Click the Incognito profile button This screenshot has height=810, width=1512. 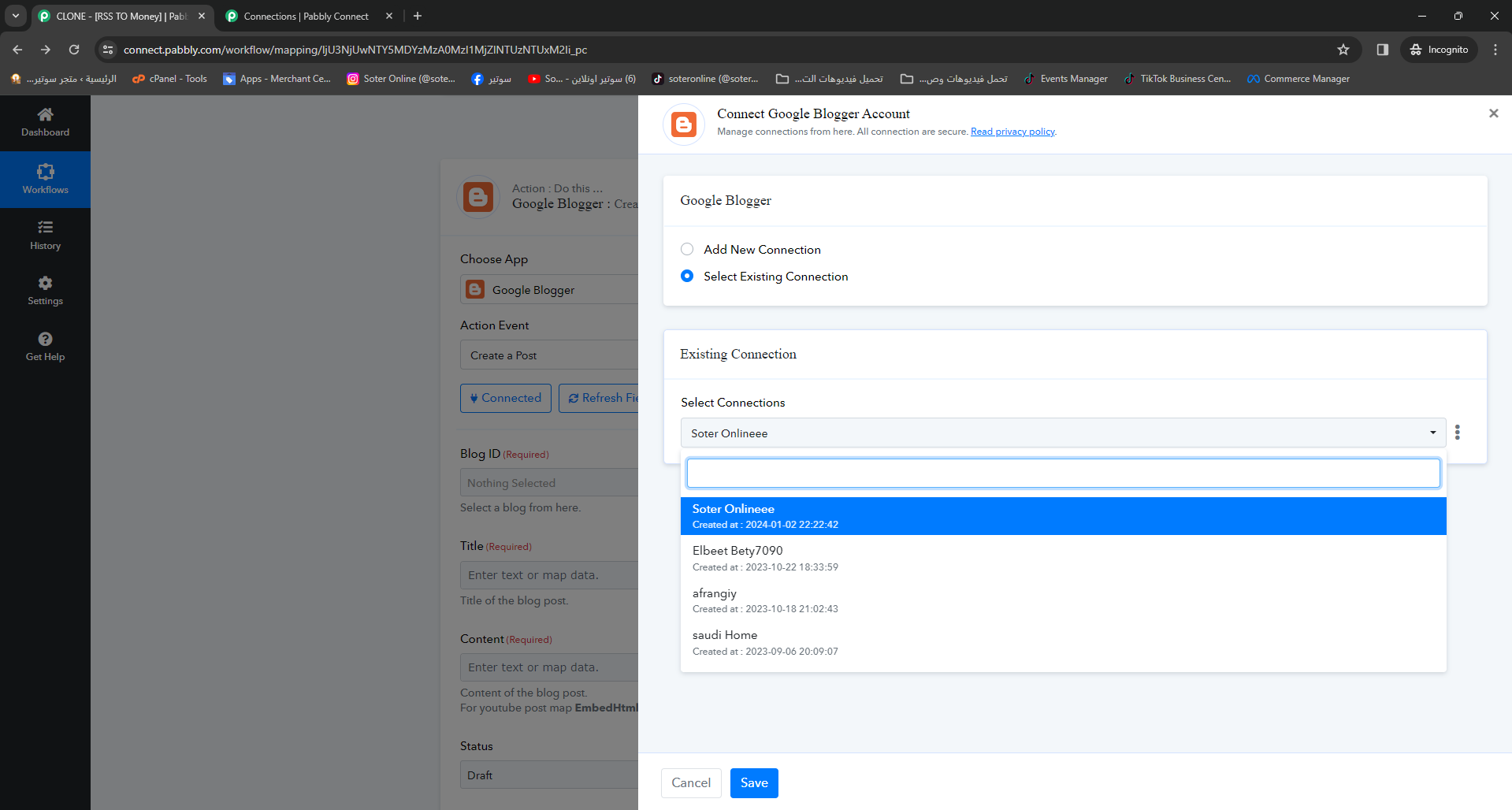(x=1439, y=50)
